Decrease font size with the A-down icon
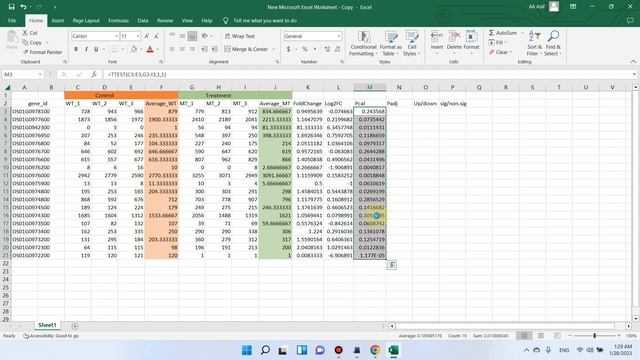The height and width of the screenshot is (360, 640). point(156,36)
